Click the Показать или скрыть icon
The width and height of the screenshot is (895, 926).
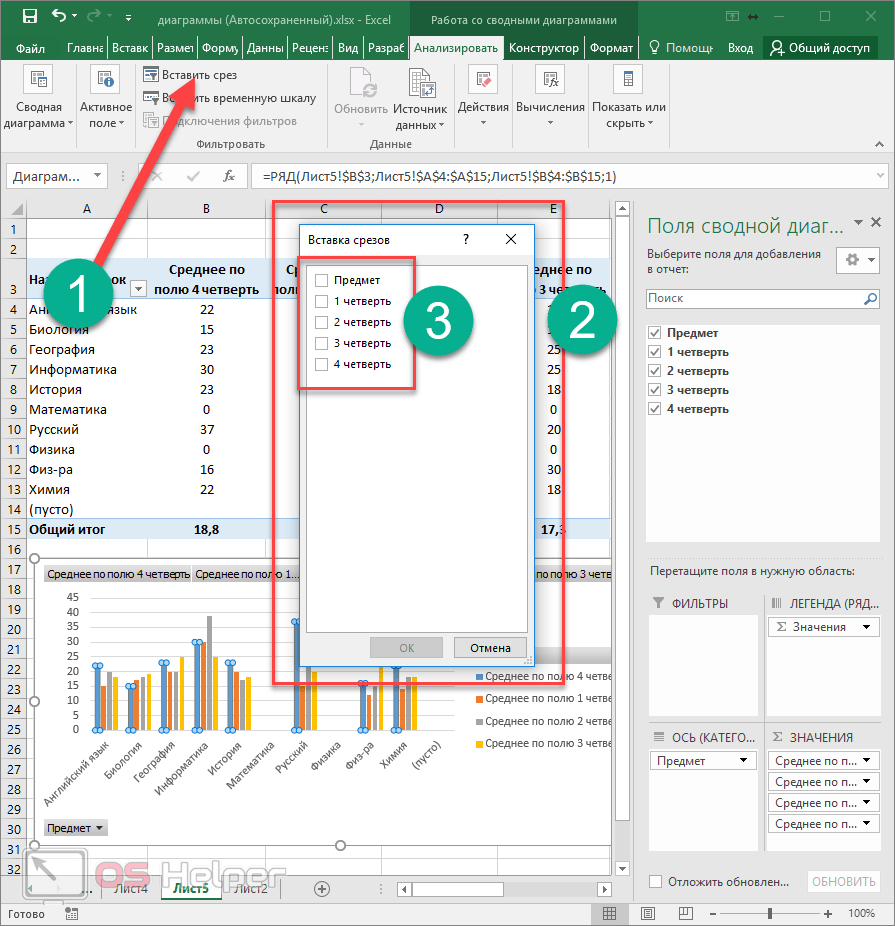click(628, 82)
